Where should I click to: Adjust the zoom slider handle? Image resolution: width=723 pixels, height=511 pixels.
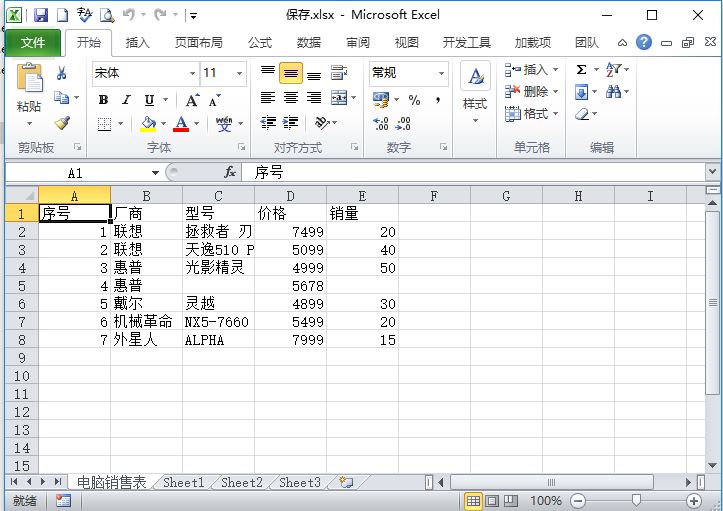click(636, 500)
